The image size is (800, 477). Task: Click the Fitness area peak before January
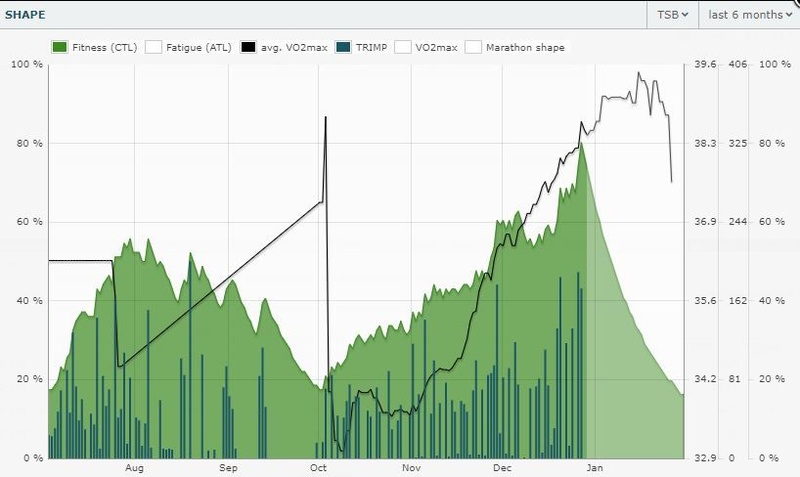coord(581,144)
